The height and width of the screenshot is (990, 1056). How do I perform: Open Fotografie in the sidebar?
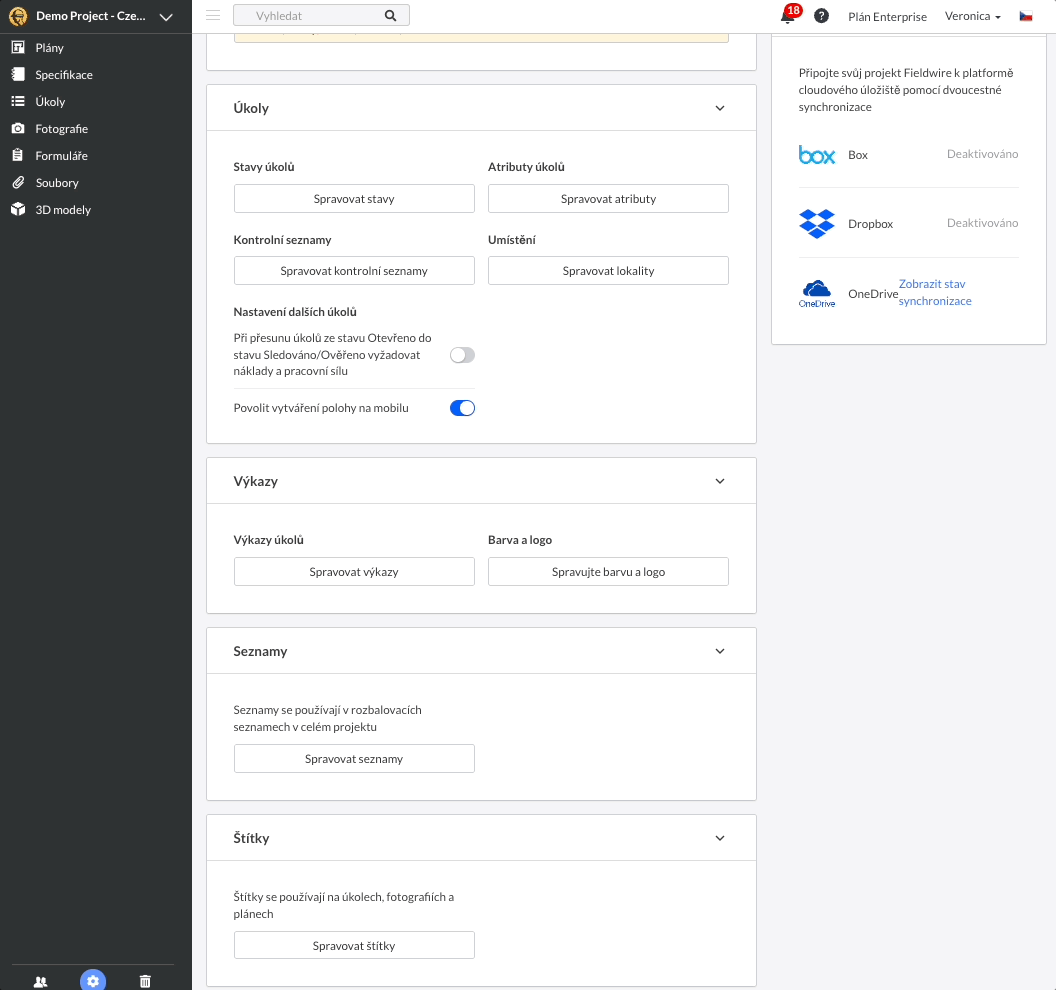61,129
